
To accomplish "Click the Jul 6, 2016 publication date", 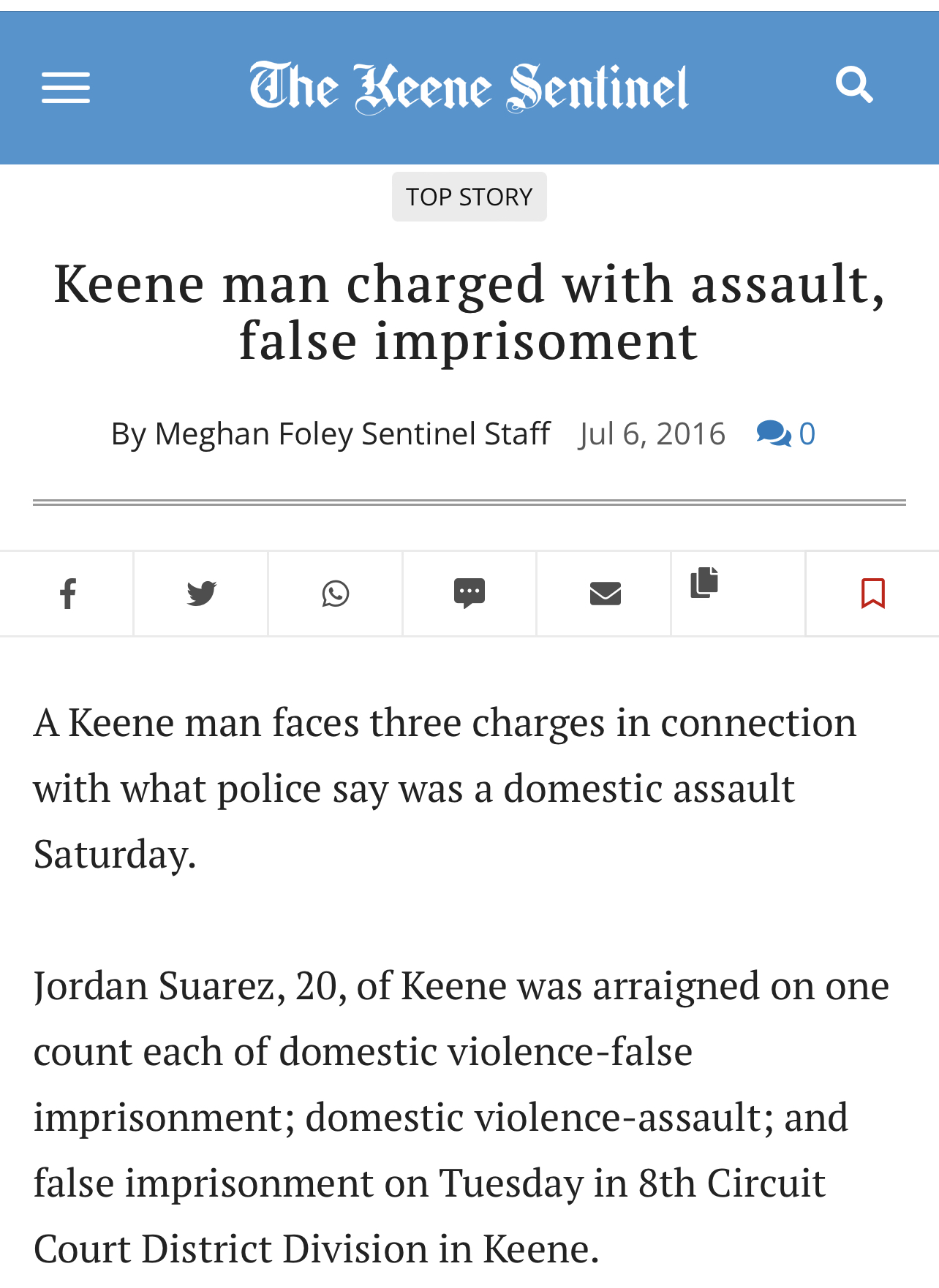I will pos(652,433).
